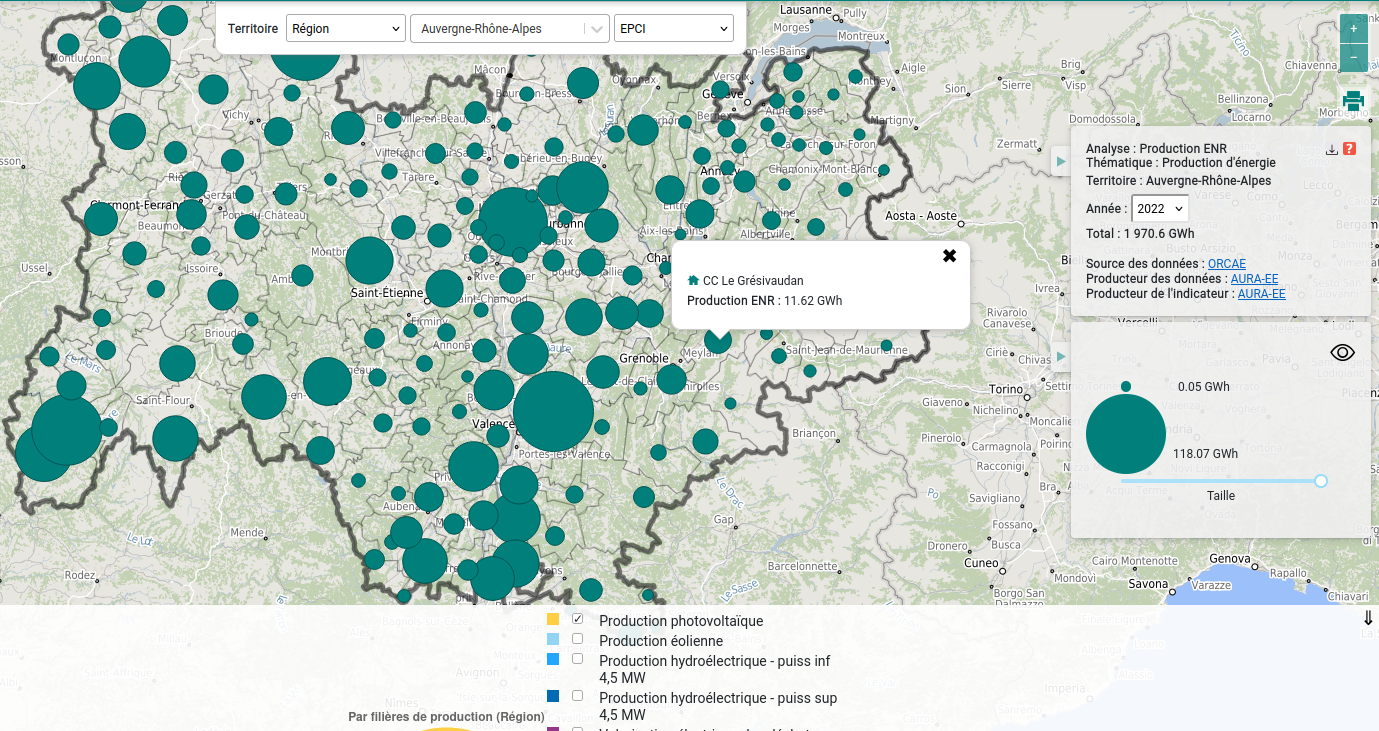Expand the Auvergne-Rhône-Alpes territory selector

(597, 29)
